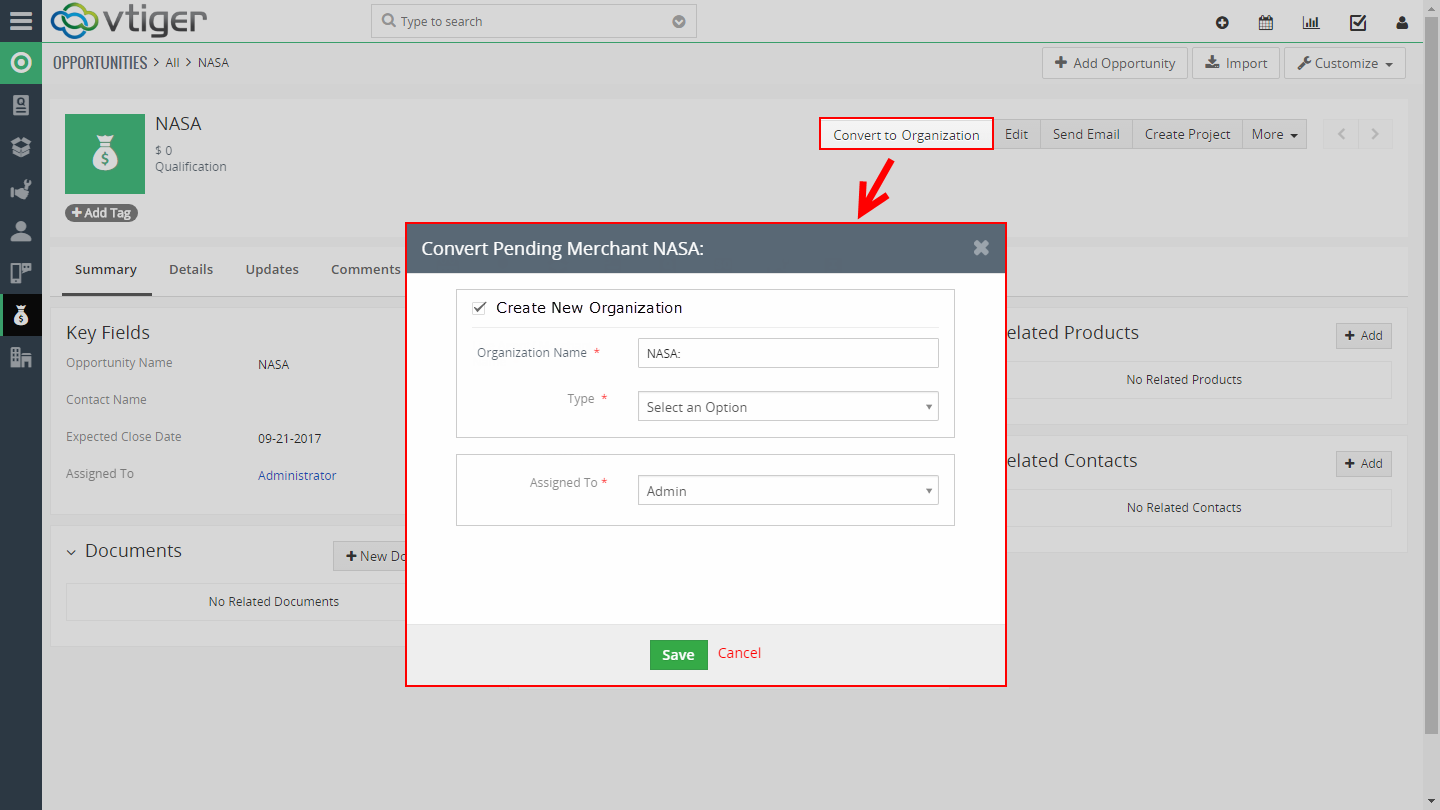
Task: Open the Contacts card sidebar icon
Action: click(x=21, y=105)
